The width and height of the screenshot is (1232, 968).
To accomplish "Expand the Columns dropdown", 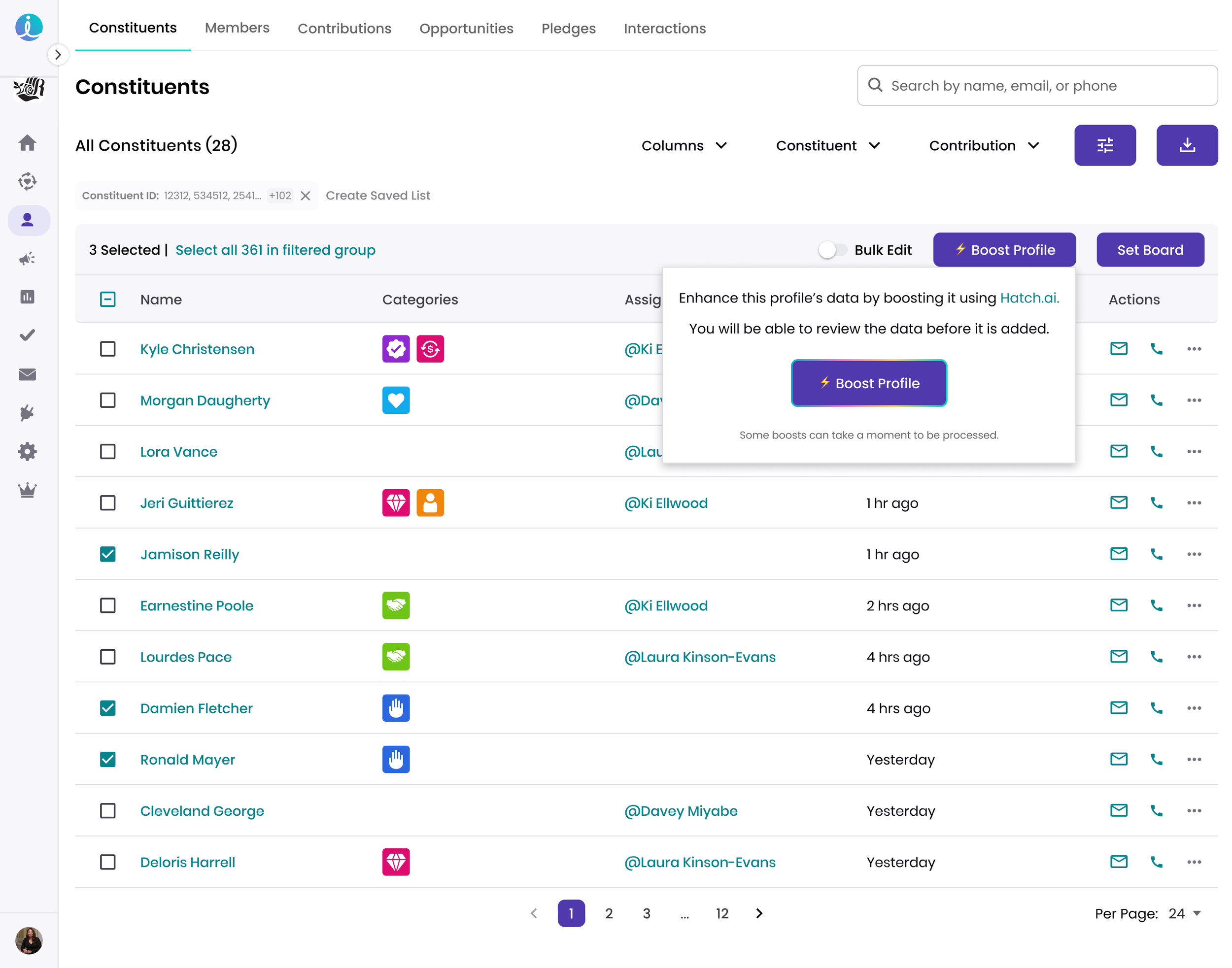I will tap(684, 146).
